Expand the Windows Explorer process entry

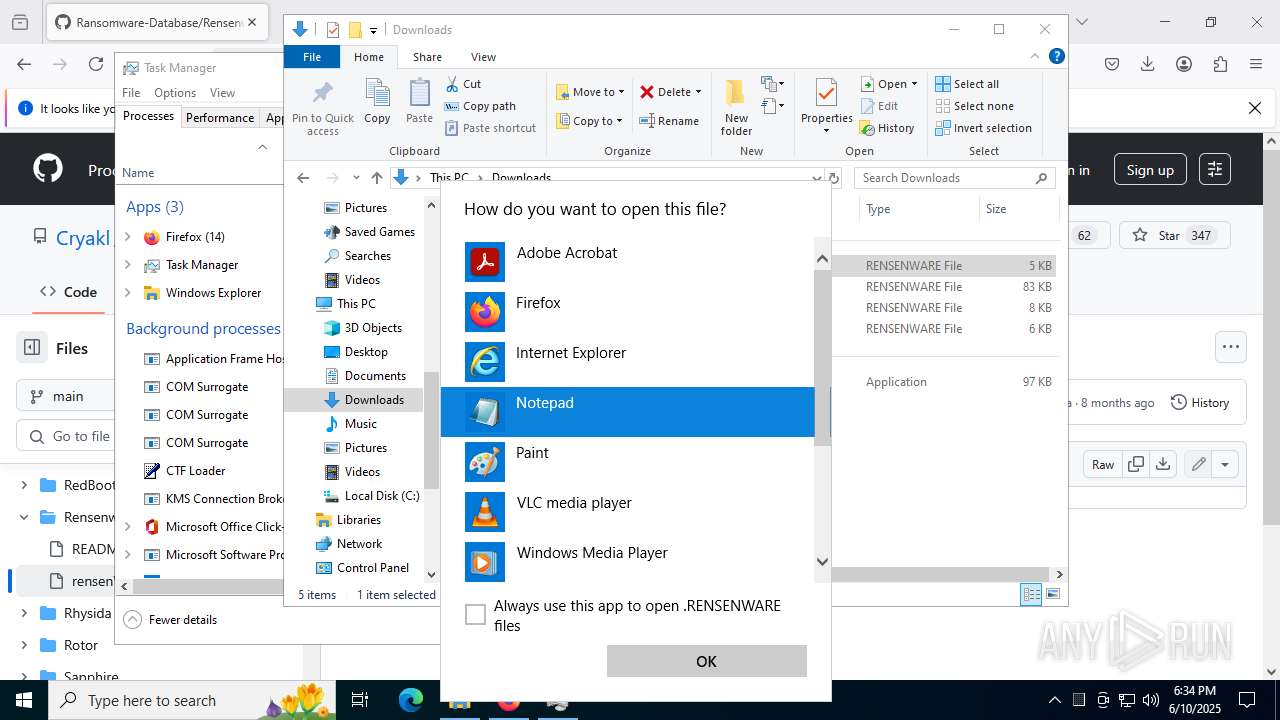pos(127,293)
